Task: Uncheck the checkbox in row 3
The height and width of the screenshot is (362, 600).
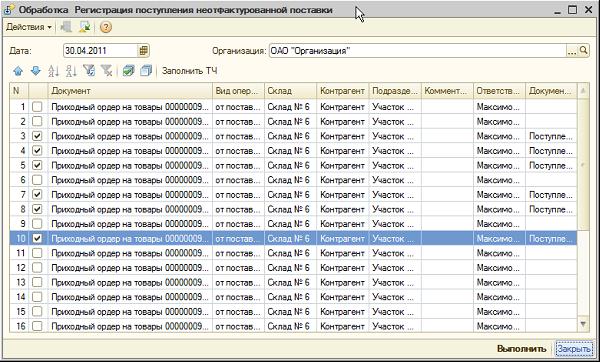Action: [x=37, y=136]
